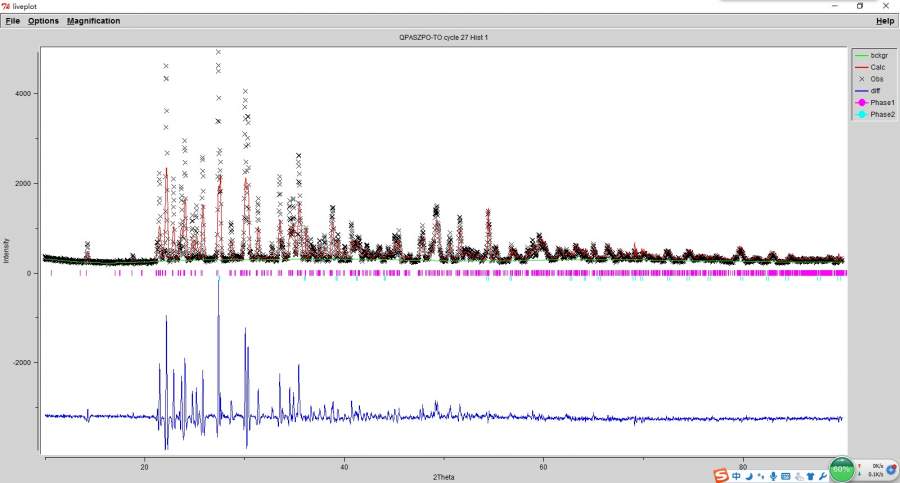900x483 pixels.
Task: Click the 20 tick label on 2Theta axis
Action: click(x=144, y=467)
